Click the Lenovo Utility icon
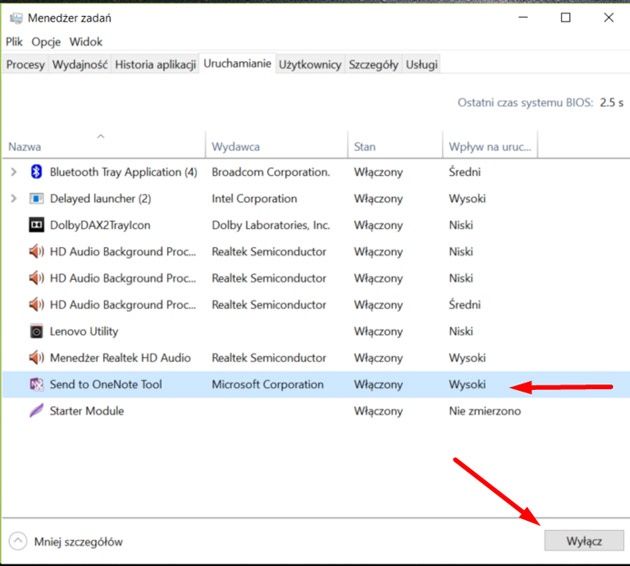630x566 pixels. 36,331
